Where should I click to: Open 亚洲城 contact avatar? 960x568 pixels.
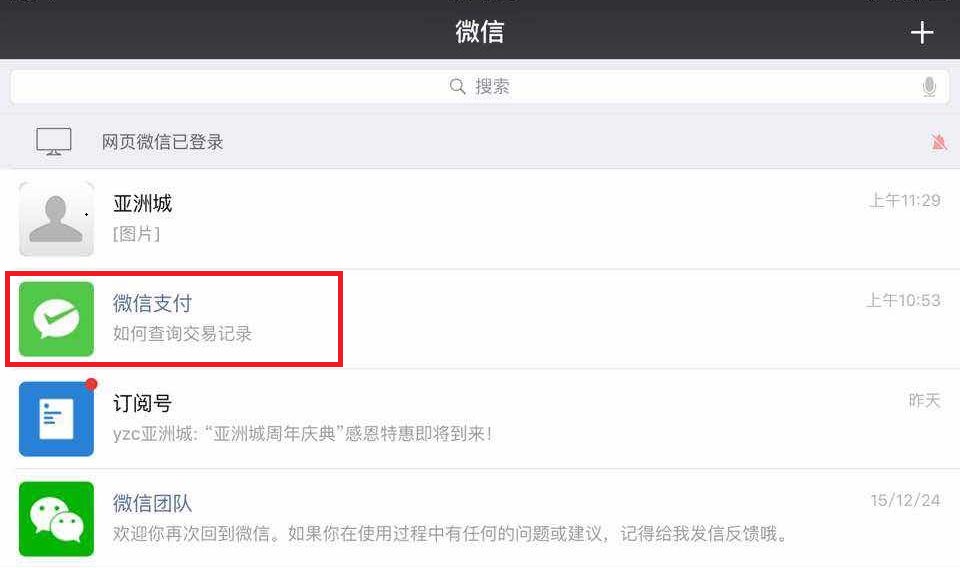pos(56,219)
